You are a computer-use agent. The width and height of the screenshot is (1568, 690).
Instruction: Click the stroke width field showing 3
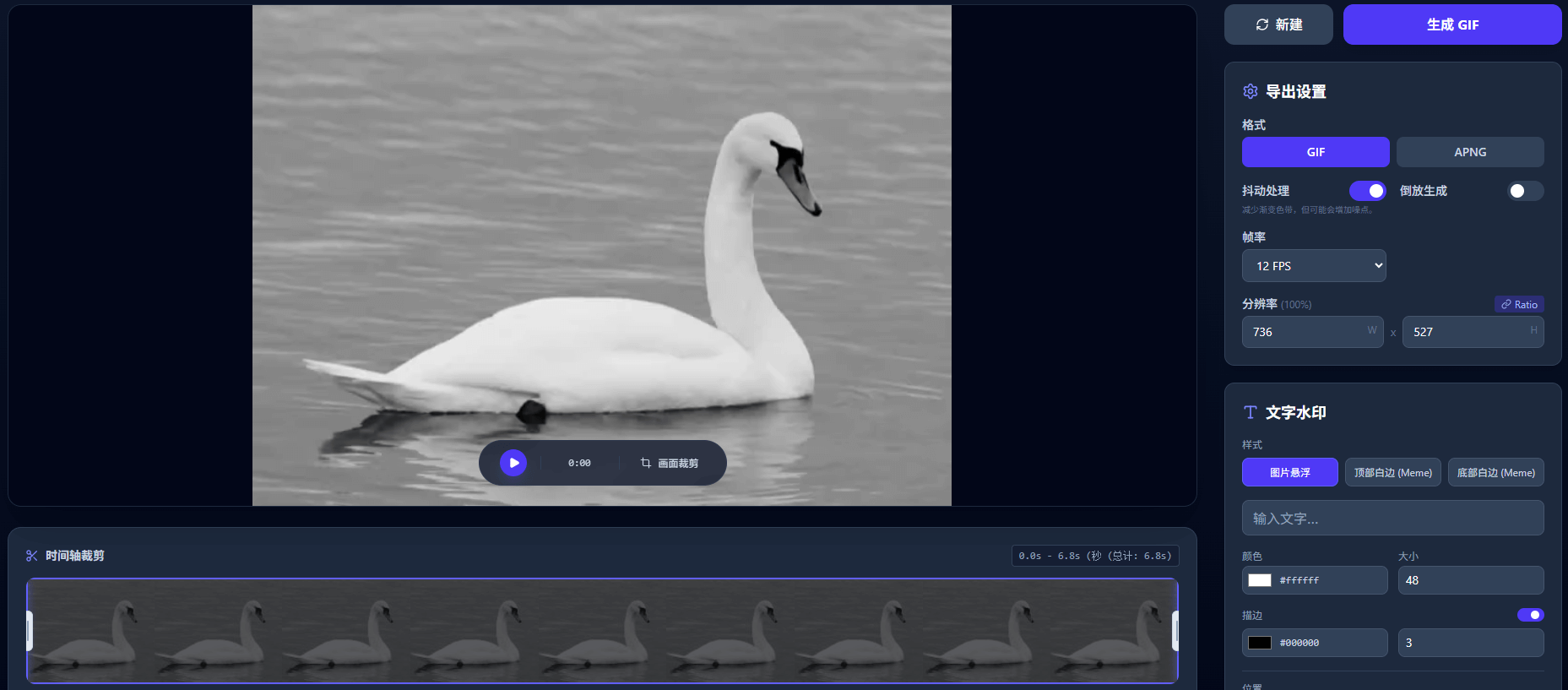(x=1471, y=643)
